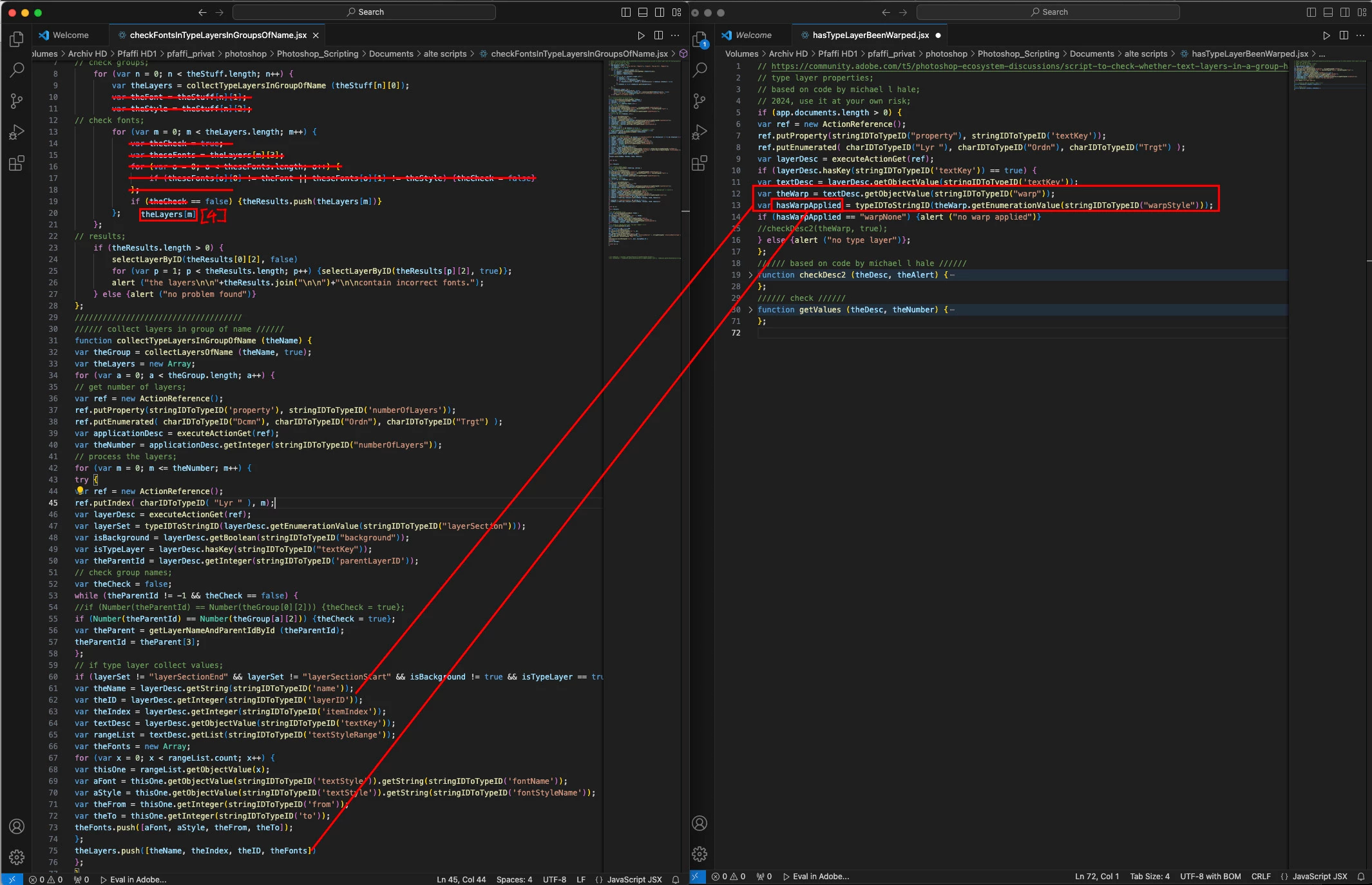The width and height of the screenshot is (1372, 885).
Task: Click the left window search field
Action: (x=365, y=12)
